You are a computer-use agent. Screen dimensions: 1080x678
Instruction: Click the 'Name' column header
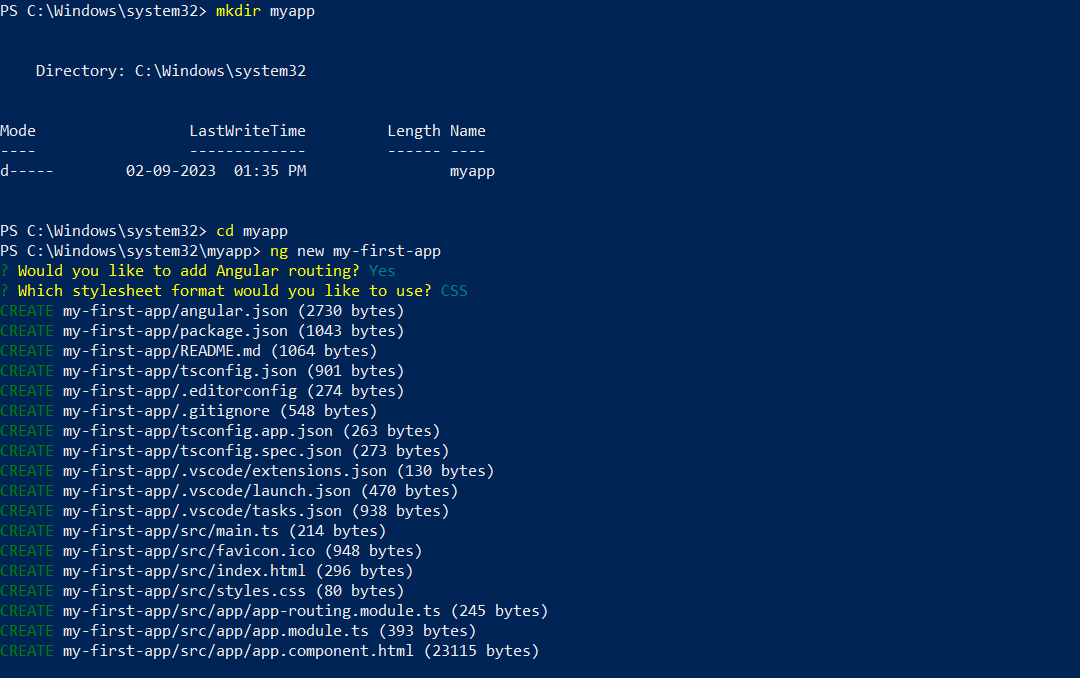(468, 131)
